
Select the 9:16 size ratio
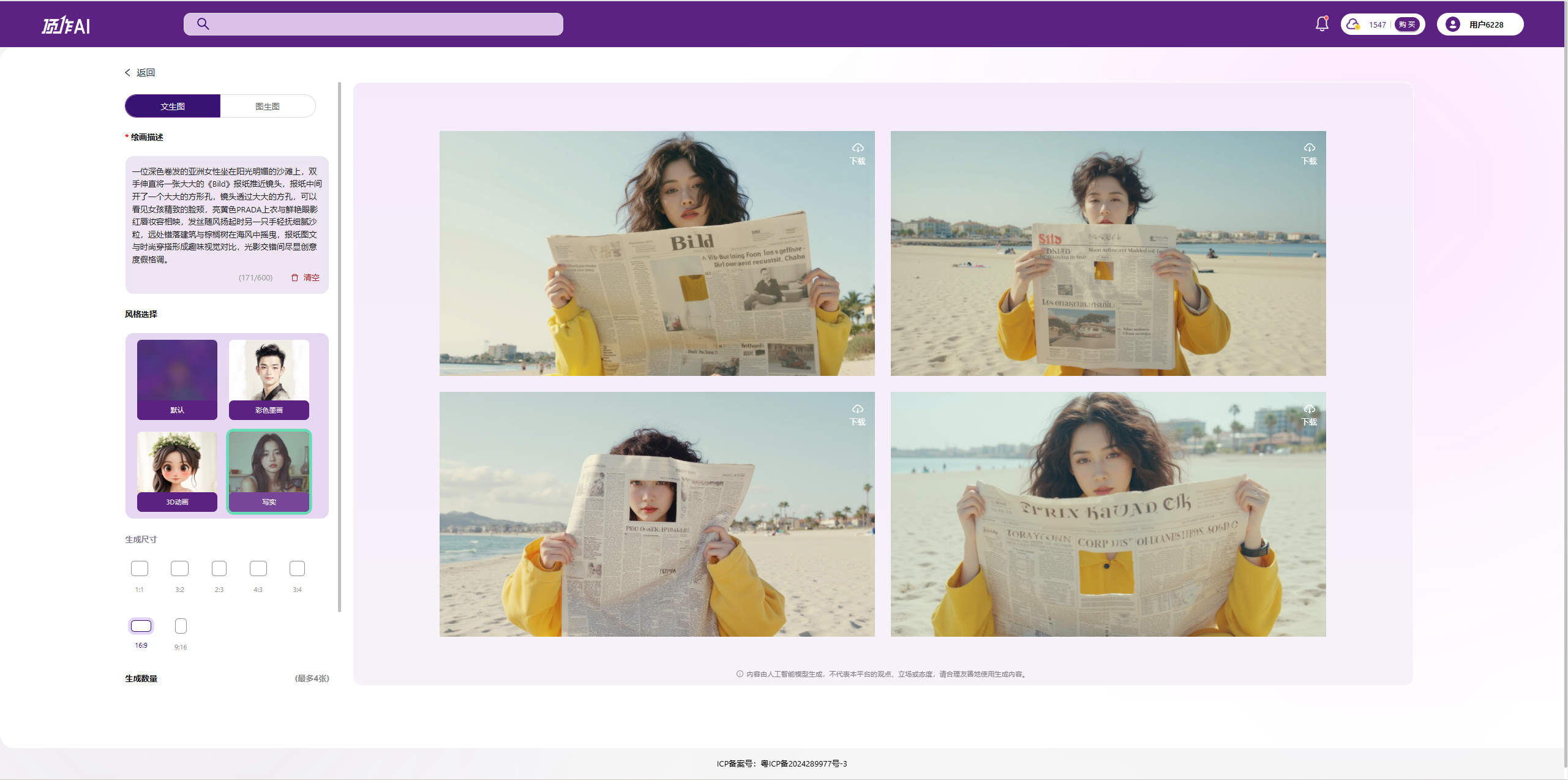click(x=181, y=626)
